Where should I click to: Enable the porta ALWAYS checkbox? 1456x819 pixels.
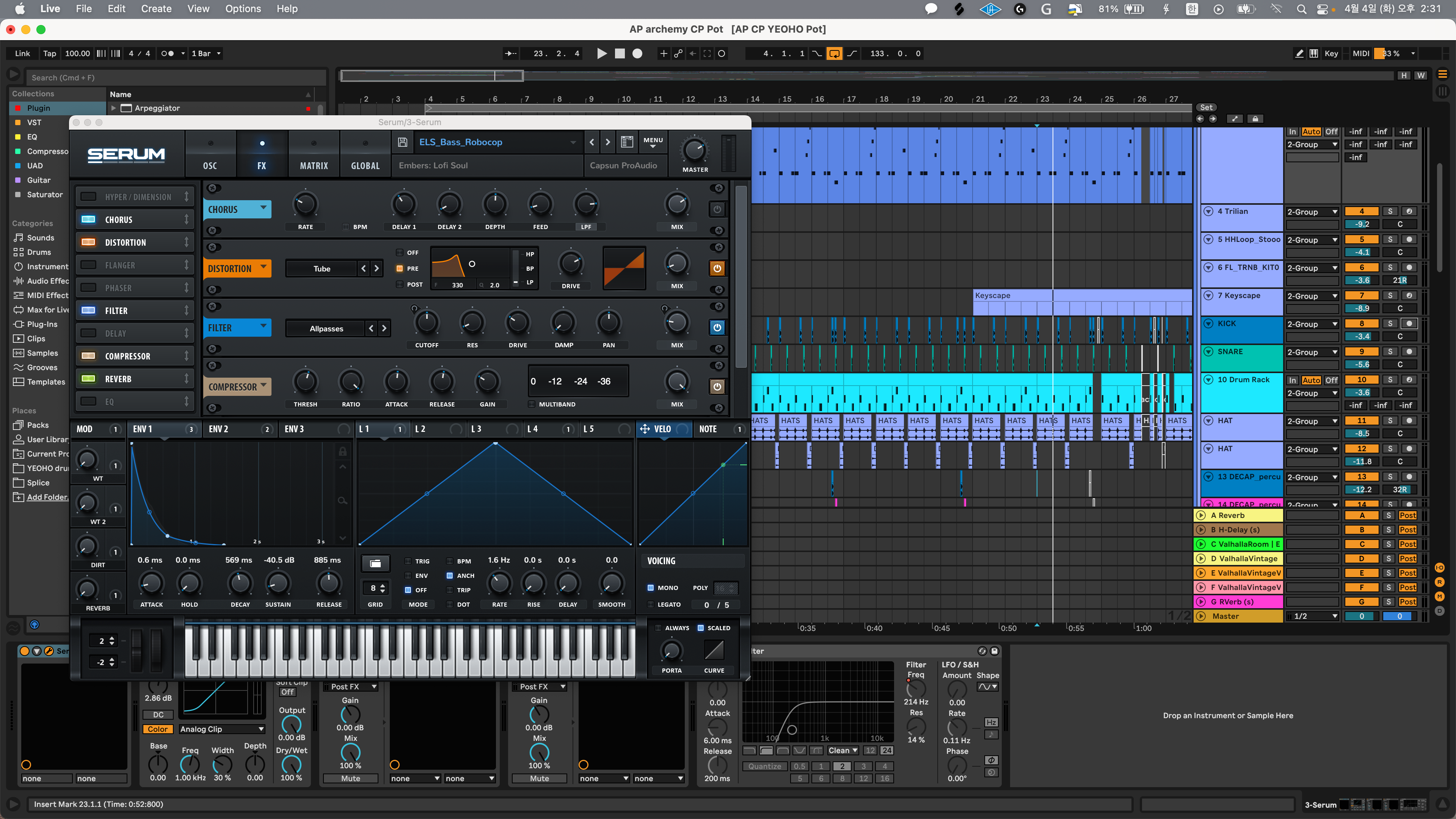point(658,628)
